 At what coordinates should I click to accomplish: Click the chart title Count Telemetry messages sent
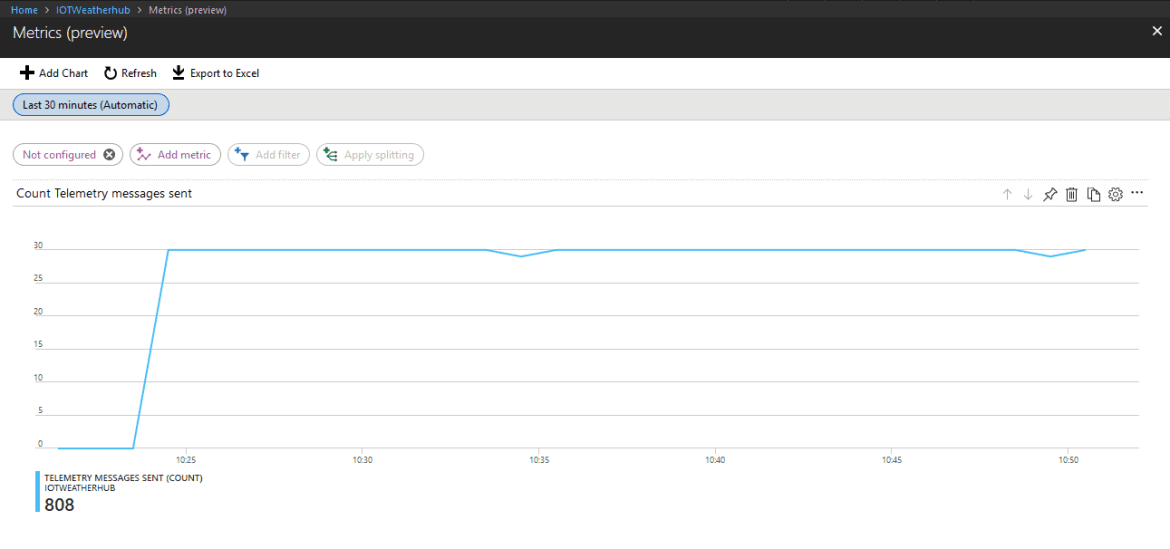click(x=104, y=193)
